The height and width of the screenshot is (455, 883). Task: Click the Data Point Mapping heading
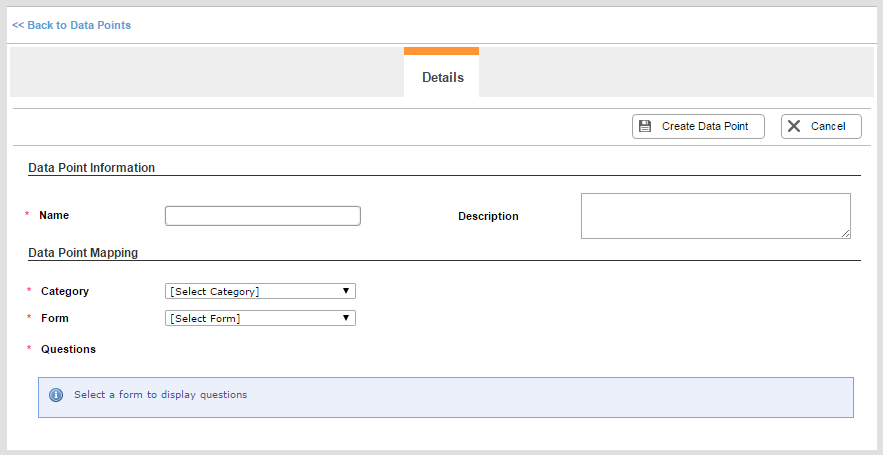click(x=83, y=253)
